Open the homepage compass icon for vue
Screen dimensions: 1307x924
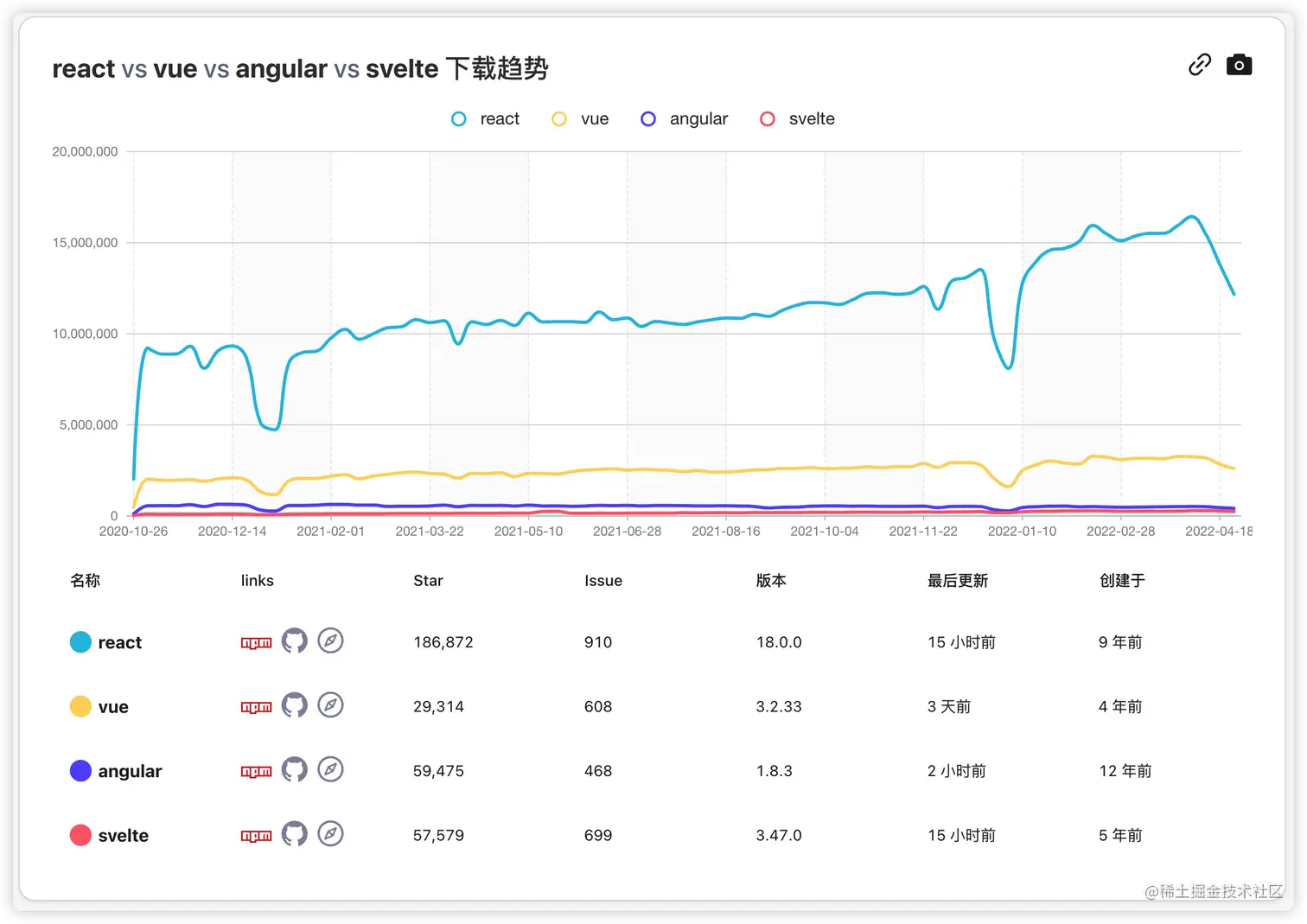pyautogui.click(x=330, y=705)
